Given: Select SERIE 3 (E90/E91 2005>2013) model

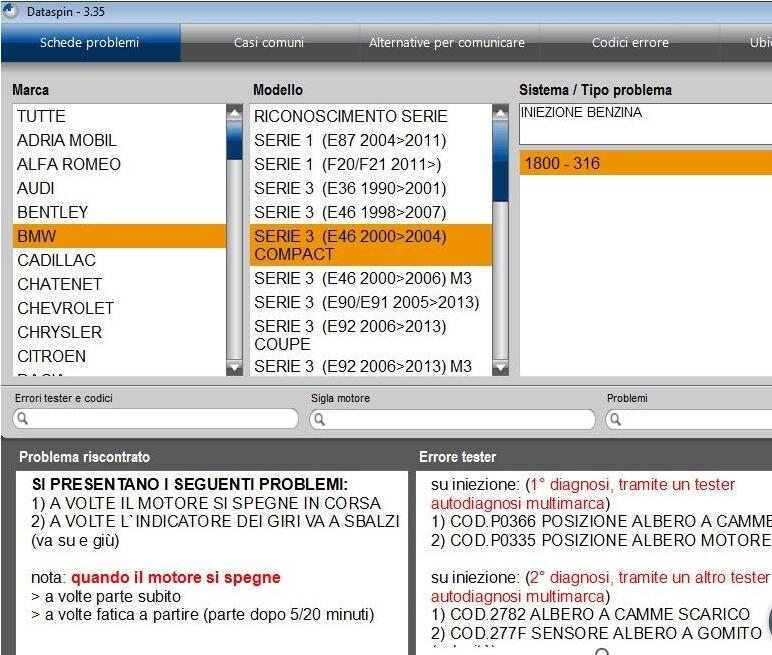Looking at the screenshot, I should pos(371,302).
